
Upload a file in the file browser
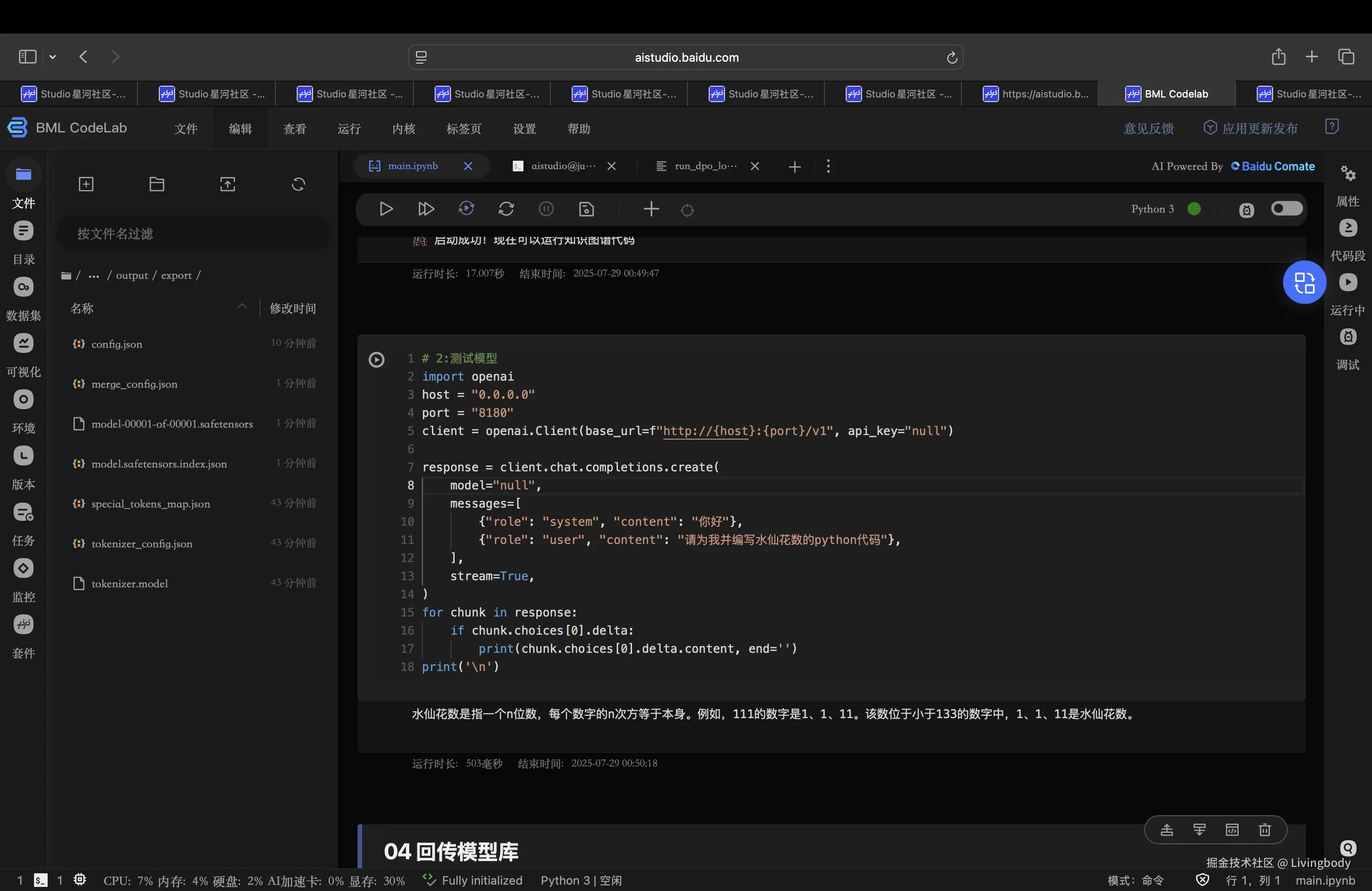point(227,185)
